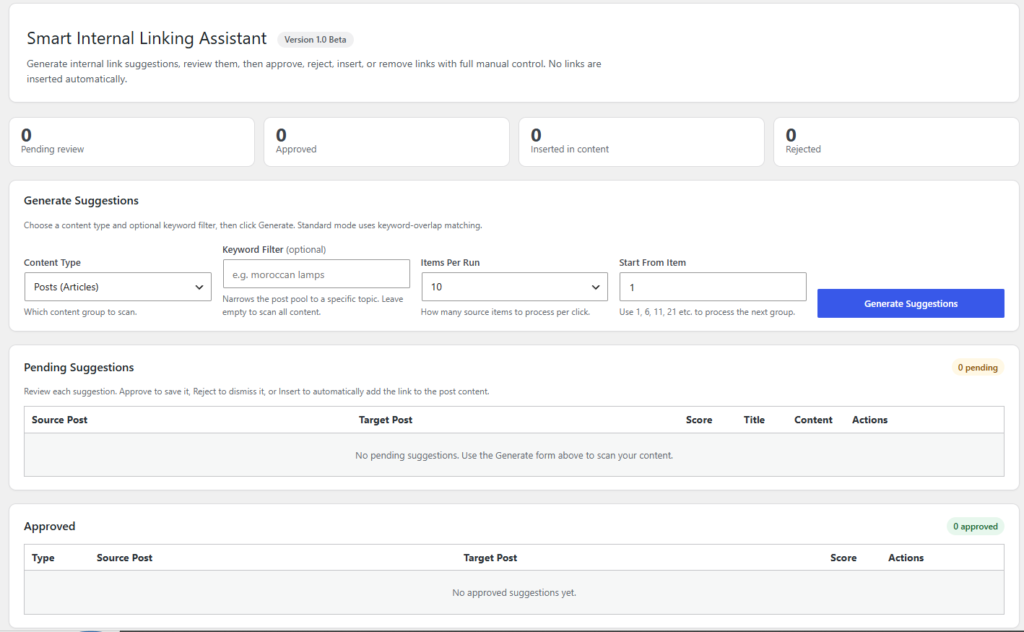Click the 0 pending badge
The width and height of the screenshot is (1024, 632).
[978, 368]
